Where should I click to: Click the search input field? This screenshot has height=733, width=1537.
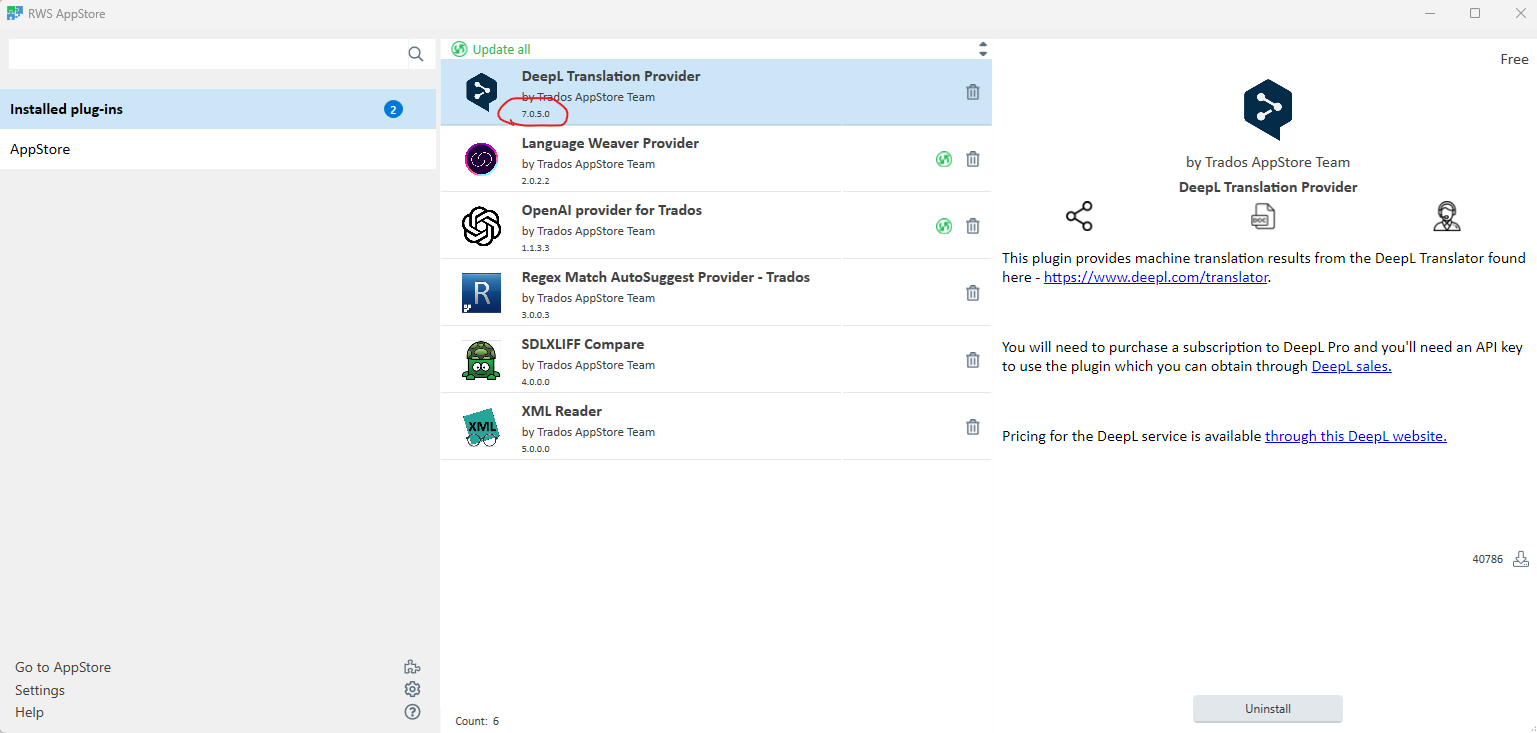click(207, 54)
